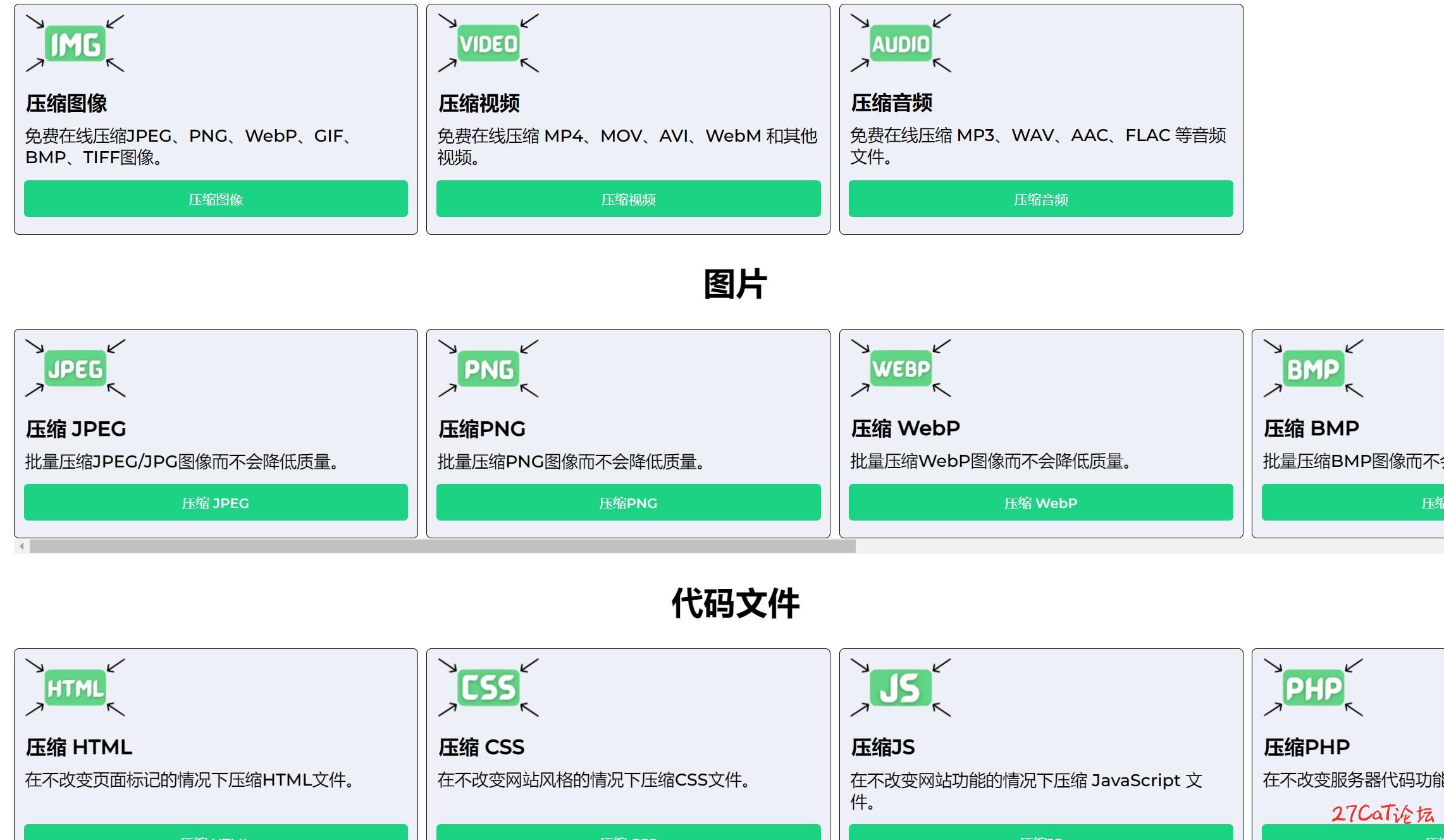Viewport: 1444px width, 840px height.
Task: Click the PHP compress icon
Action: [x=1313, y=688]
